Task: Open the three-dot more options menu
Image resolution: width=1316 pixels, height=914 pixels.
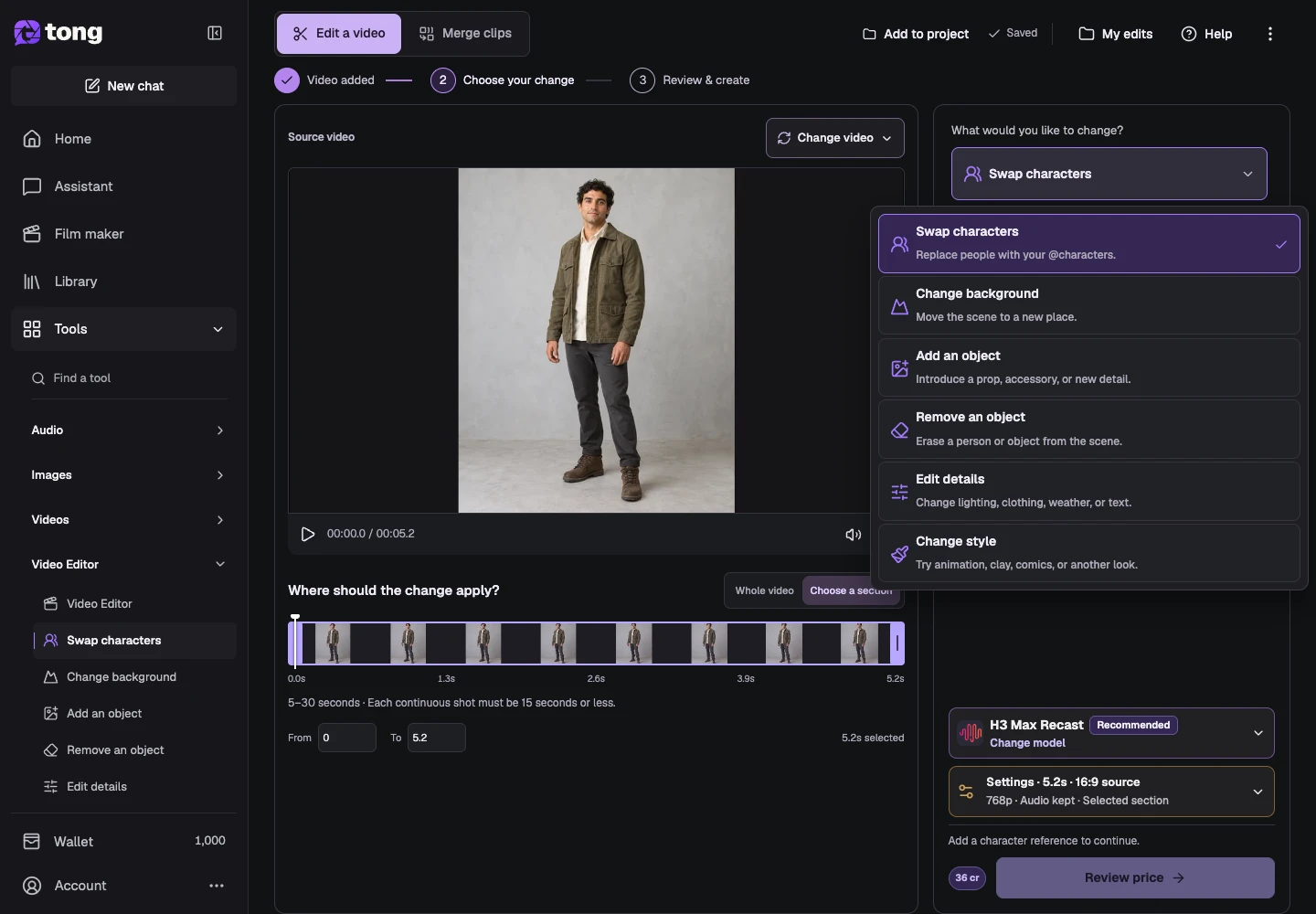Action: pos(1269,34)
